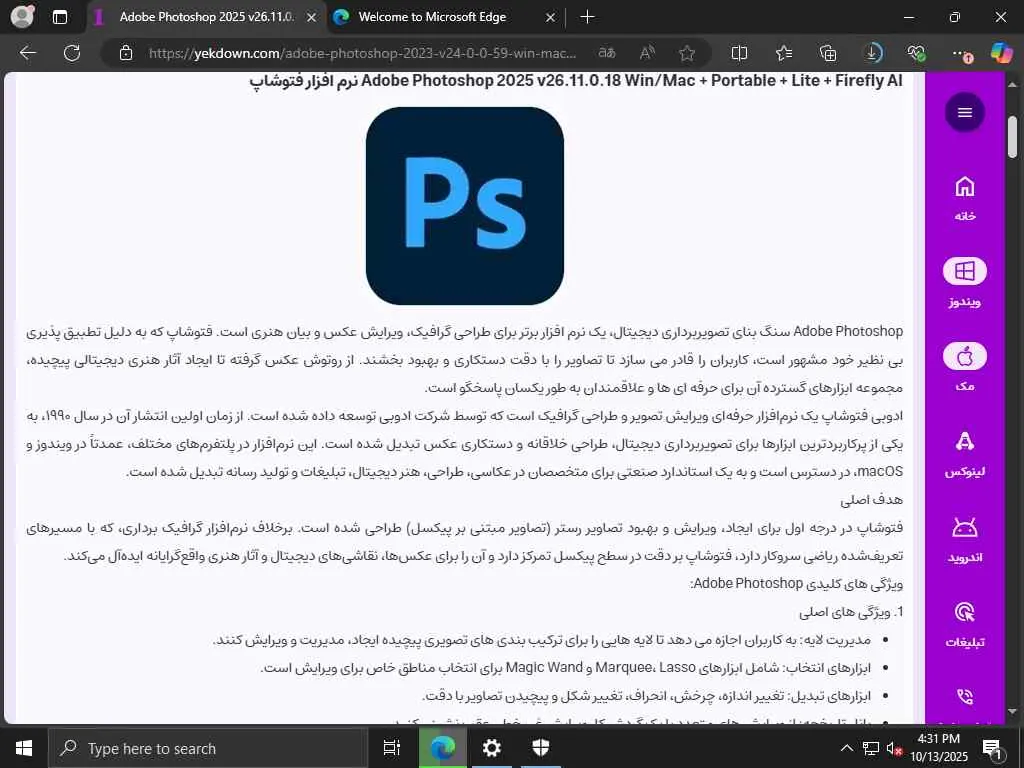Go to خانه home icon in sidebar
This screenshot has width=1024, height=768.
pyautogui.click(x=965, y=188)
